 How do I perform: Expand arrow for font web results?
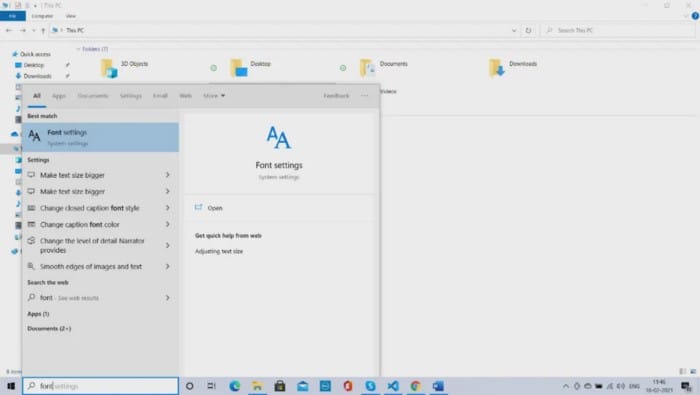(167, 298)
